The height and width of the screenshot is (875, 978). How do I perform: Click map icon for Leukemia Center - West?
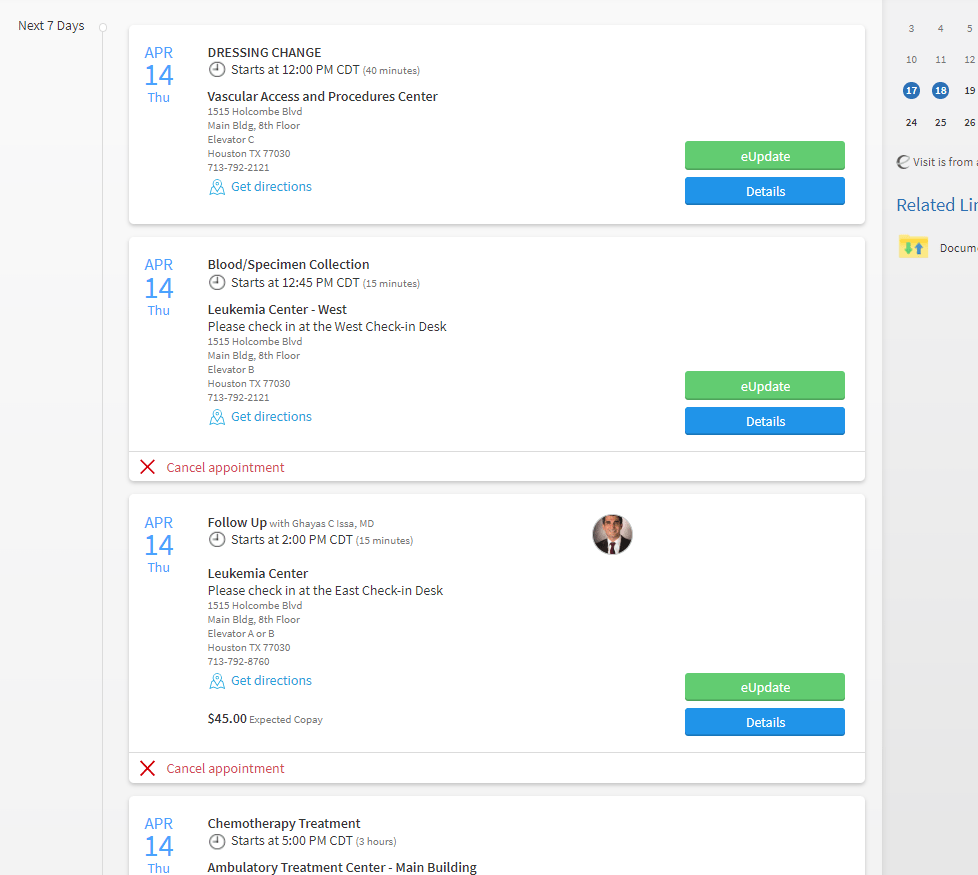[x=217, y=417]
